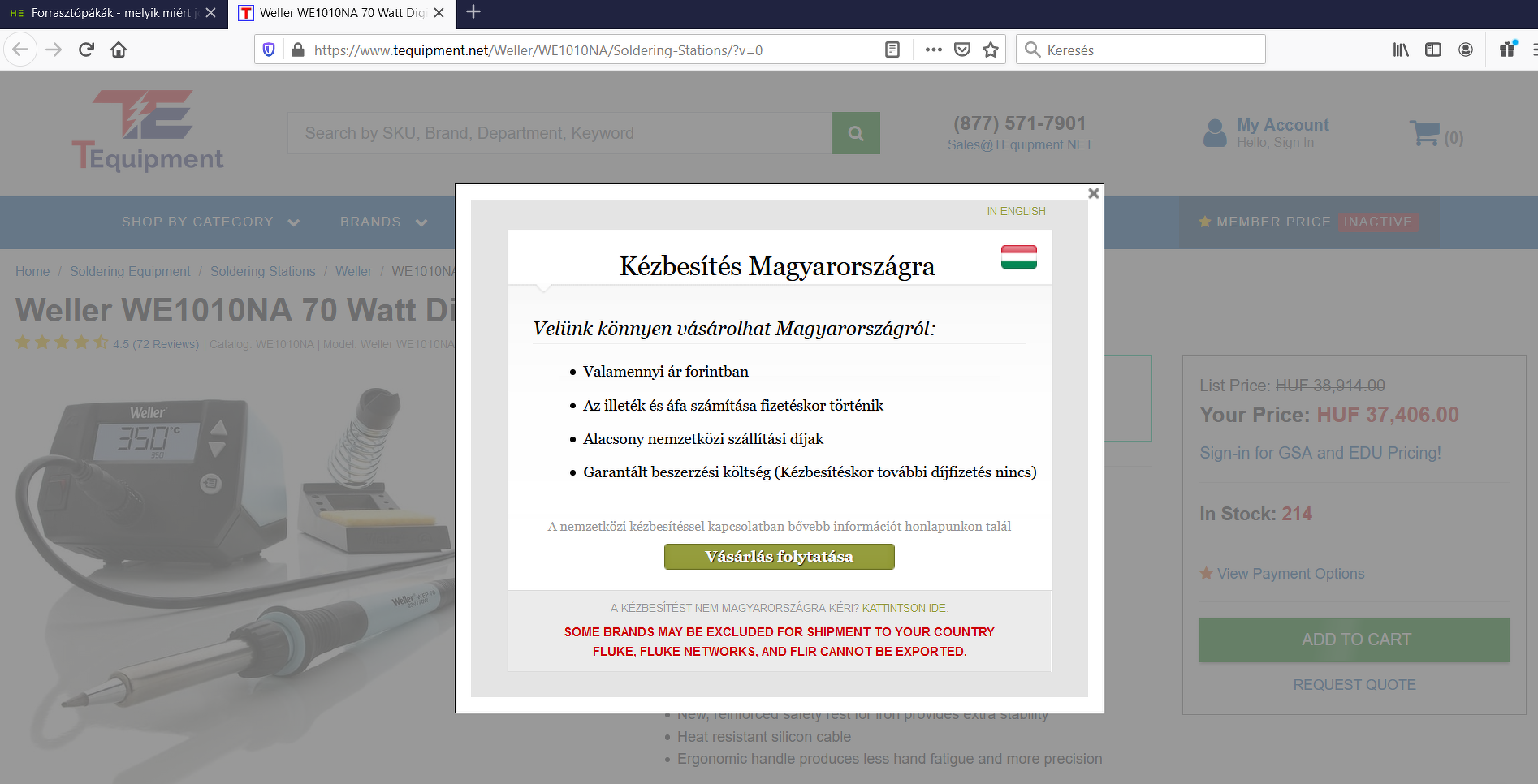Email Sales@TEquipment.NET link
1538x784 pixels.
tap(1020, 144)
